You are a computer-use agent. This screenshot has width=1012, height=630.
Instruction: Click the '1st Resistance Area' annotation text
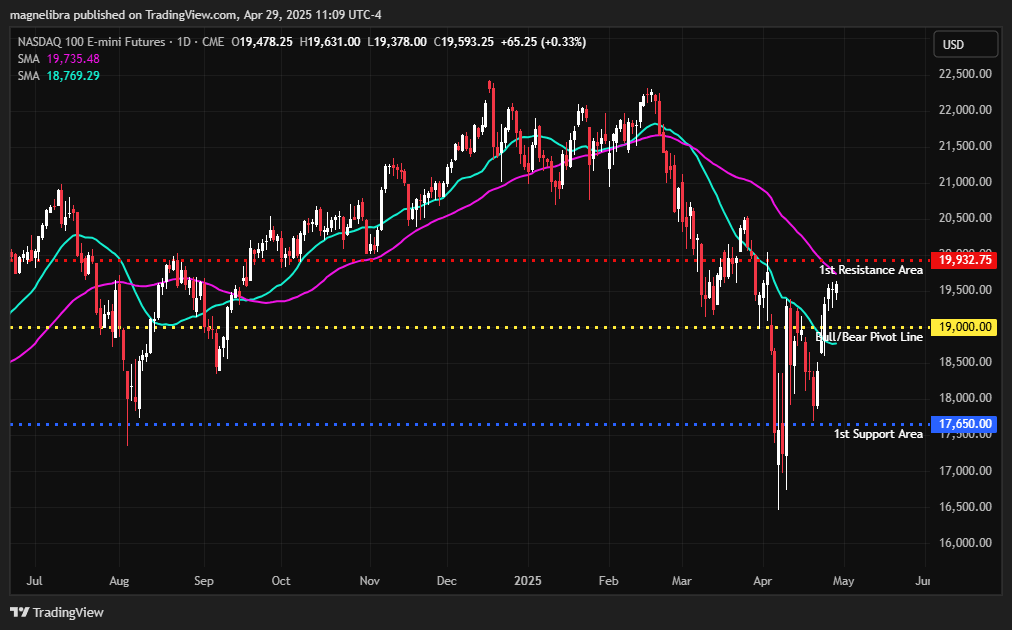[871, 270]
